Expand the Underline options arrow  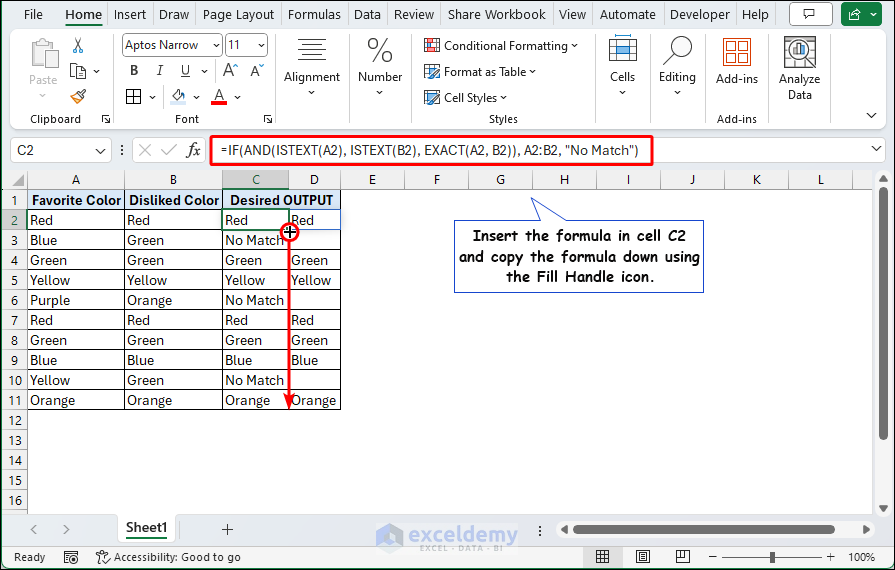(x=204, y=71)
